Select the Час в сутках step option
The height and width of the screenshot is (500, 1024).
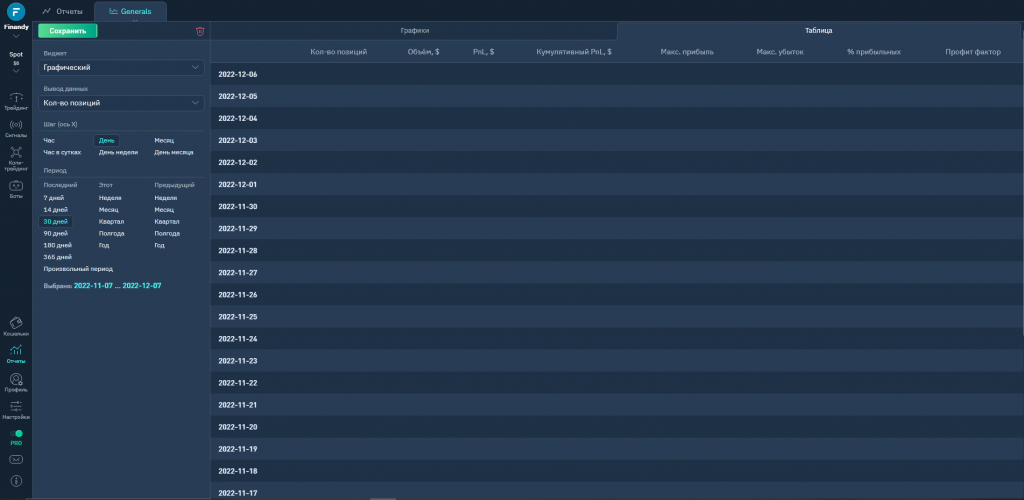62,152
